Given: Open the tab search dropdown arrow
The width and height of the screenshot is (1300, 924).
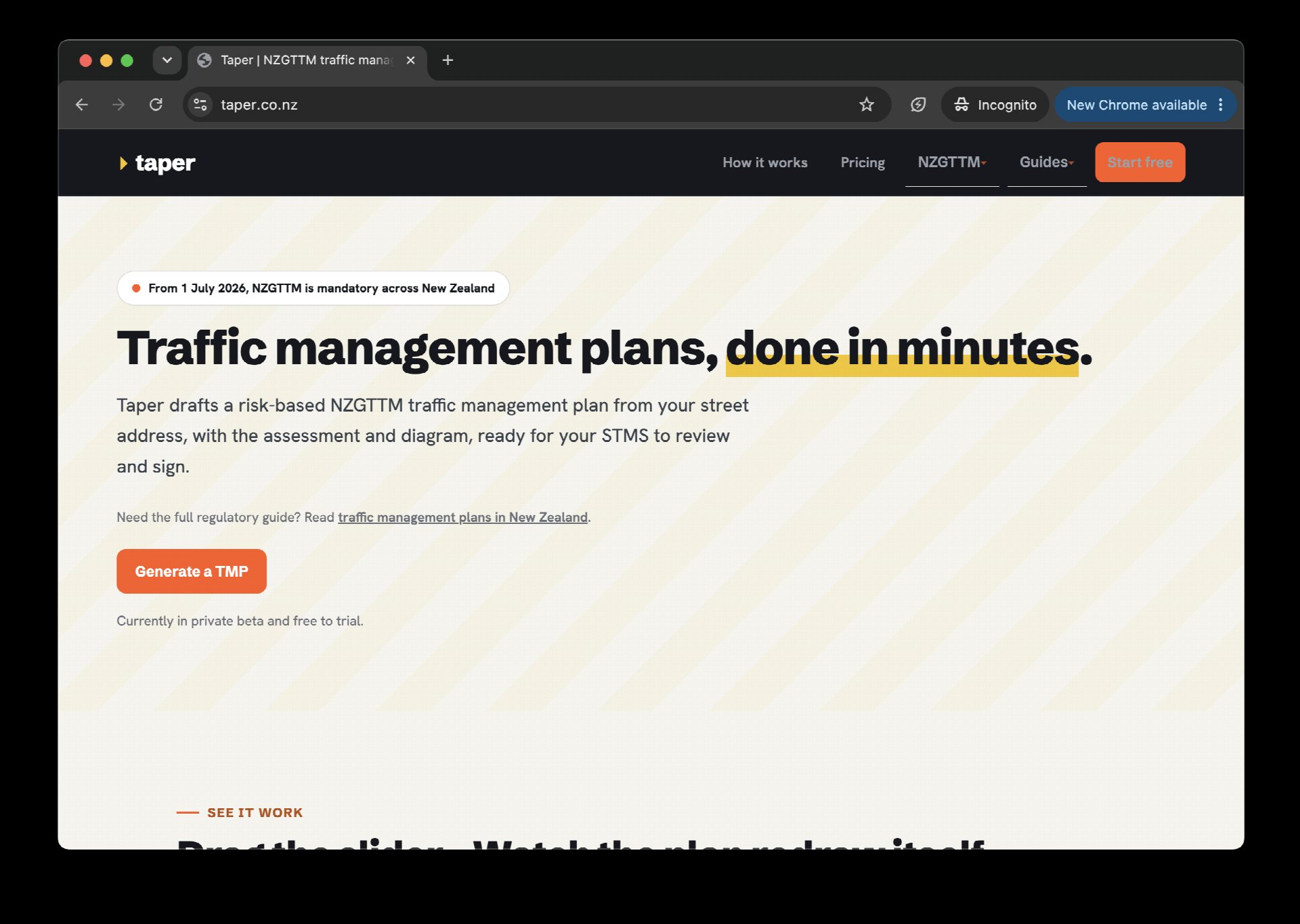Looking at the screenshot, I should (167, 60).
